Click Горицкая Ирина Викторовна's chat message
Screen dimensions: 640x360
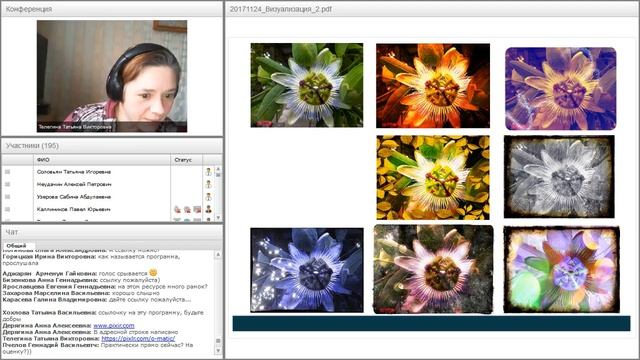91,260
